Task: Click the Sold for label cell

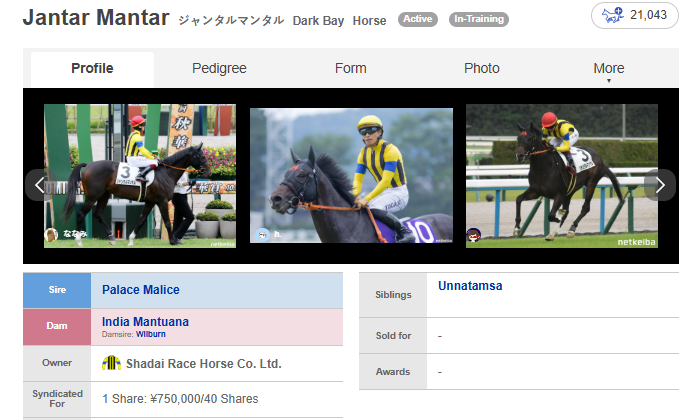Action: tap(393, 336)
